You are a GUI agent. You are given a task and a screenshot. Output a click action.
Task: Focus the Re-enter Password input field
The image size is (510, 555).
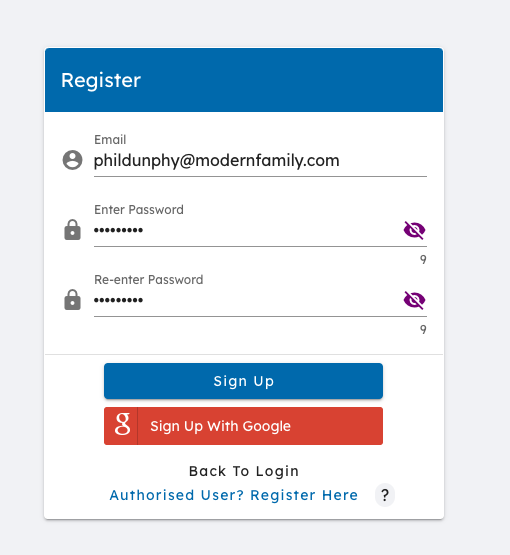tap(246, 300)
